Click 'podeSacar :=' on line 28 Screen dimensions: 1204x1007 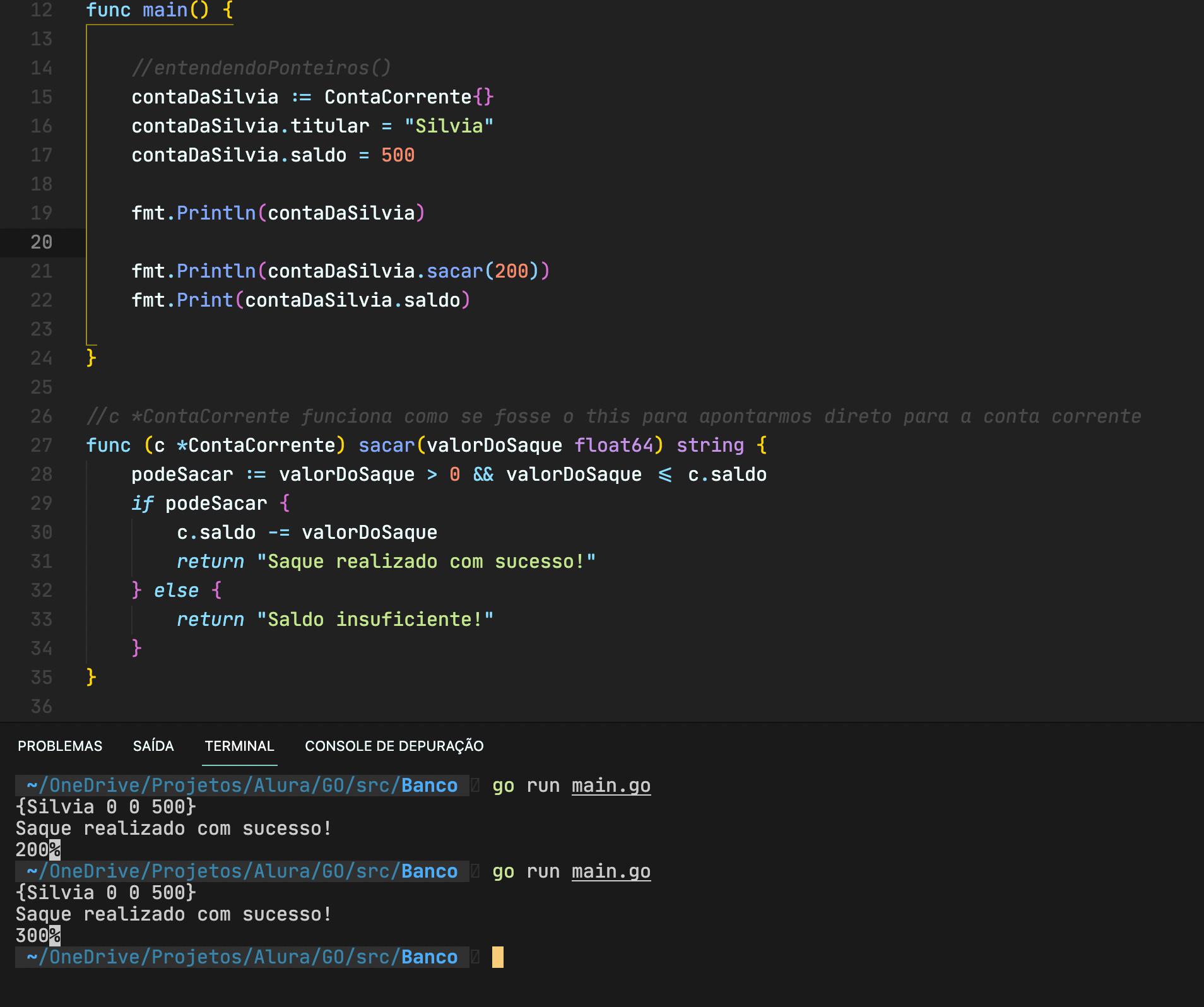(199, 474)
